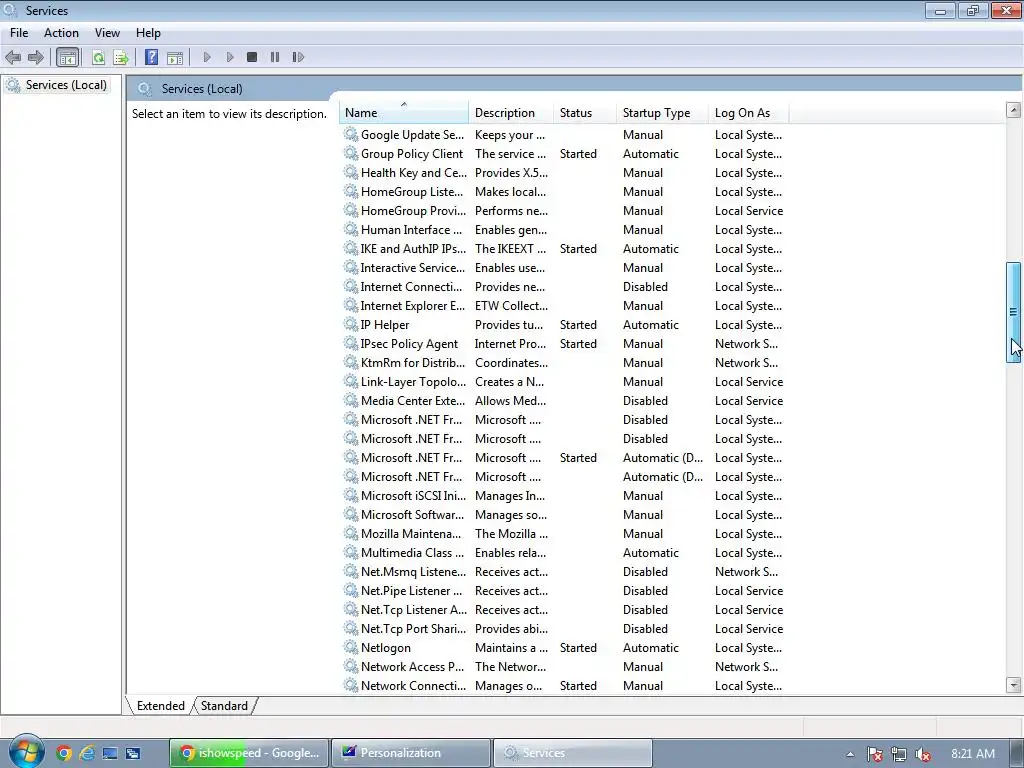
Task: Select the Mozilla Maintena... service
Action: [x=564, y=534]
